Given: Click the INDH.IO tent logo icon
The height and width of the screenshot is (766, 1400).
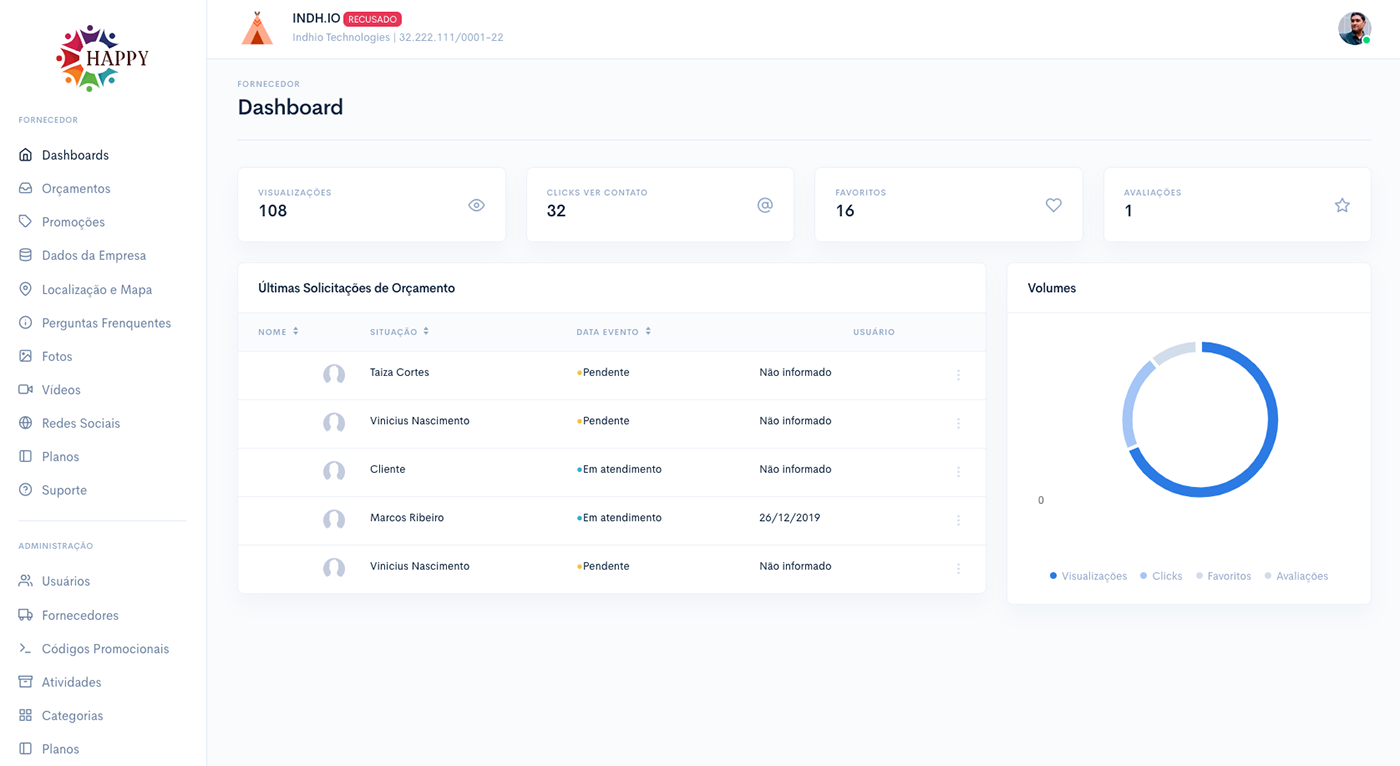Looking at the screenshot, I should pos(257,29).
